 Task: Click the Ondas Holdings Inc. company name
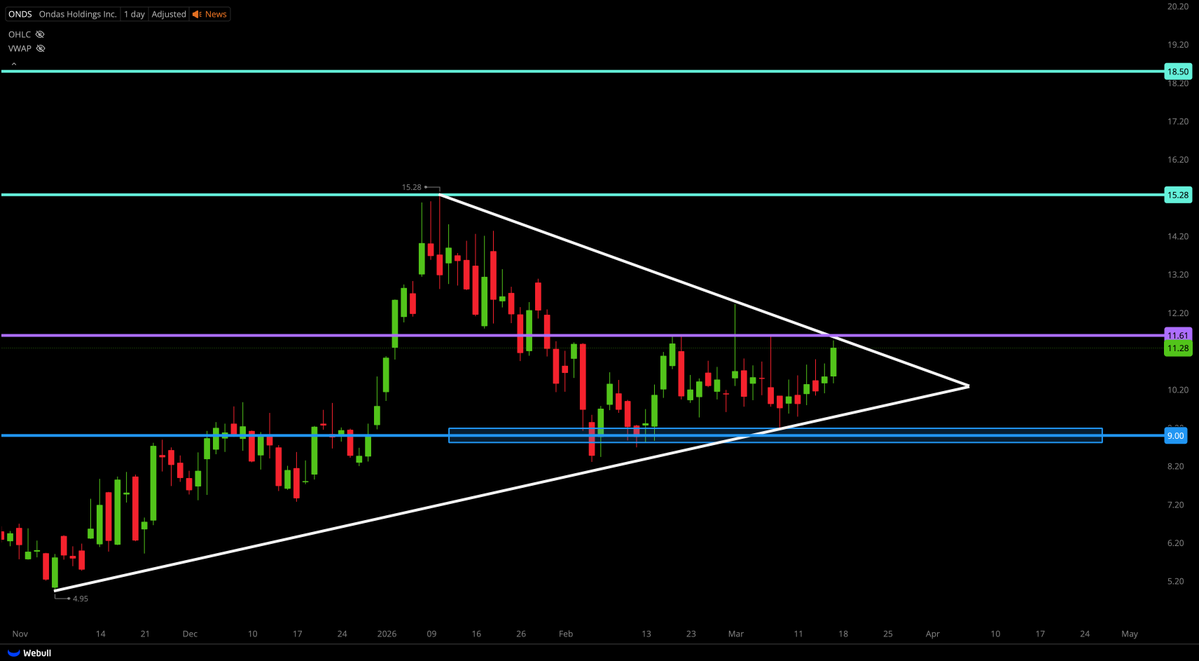coord(76,14)
